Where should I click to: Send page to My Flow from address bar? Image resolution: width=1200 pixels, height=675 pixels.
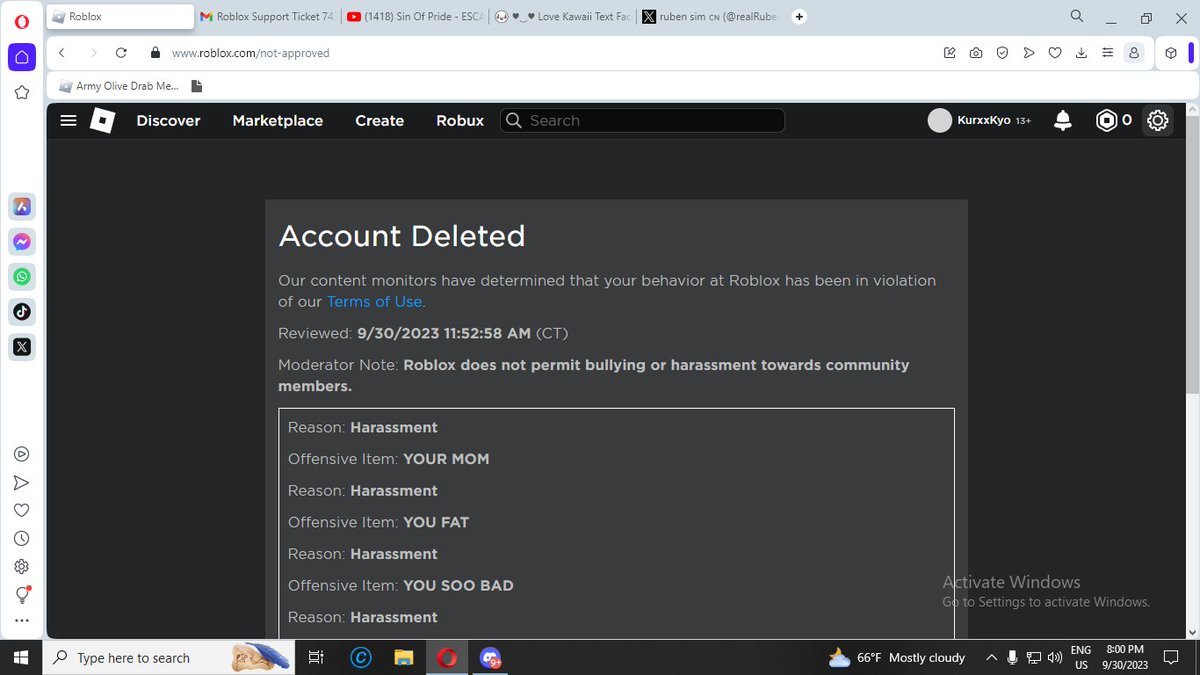pos(1028,53)
